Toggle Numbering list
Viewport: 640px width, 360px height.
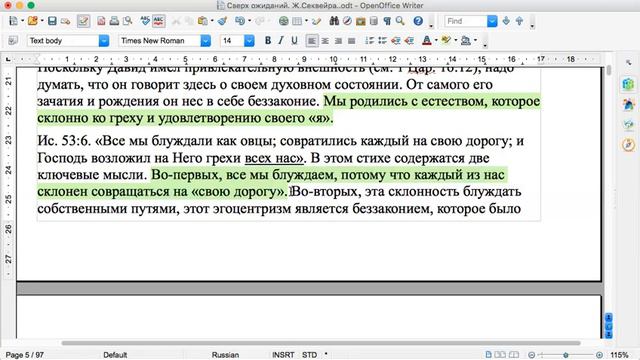pos(369,40)
